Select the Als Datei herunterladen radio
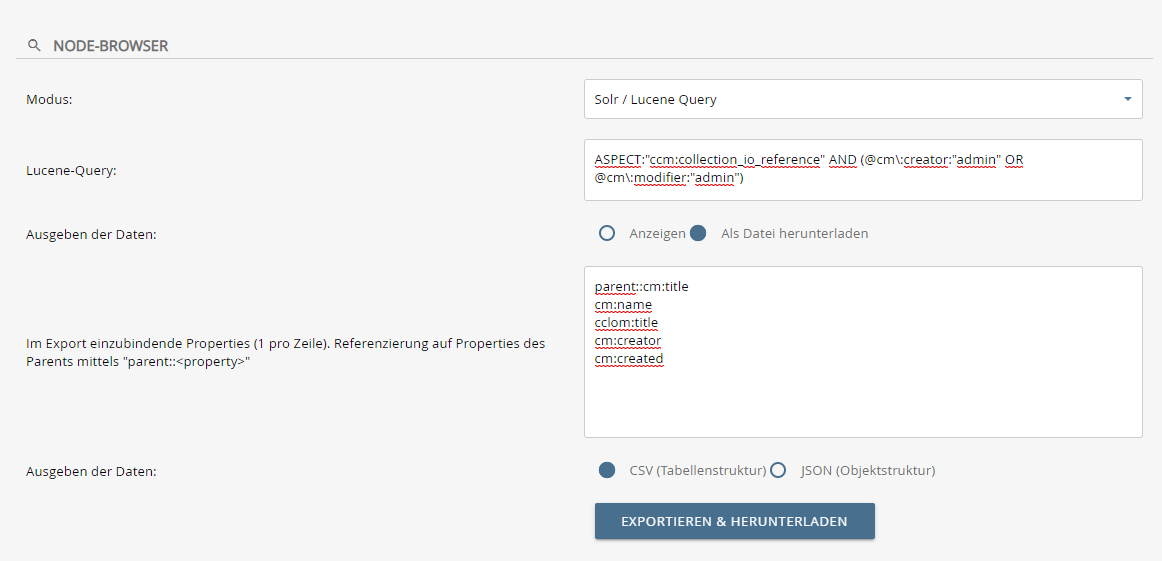Screen dimensions: 1162x561 (x=698, y=233)
